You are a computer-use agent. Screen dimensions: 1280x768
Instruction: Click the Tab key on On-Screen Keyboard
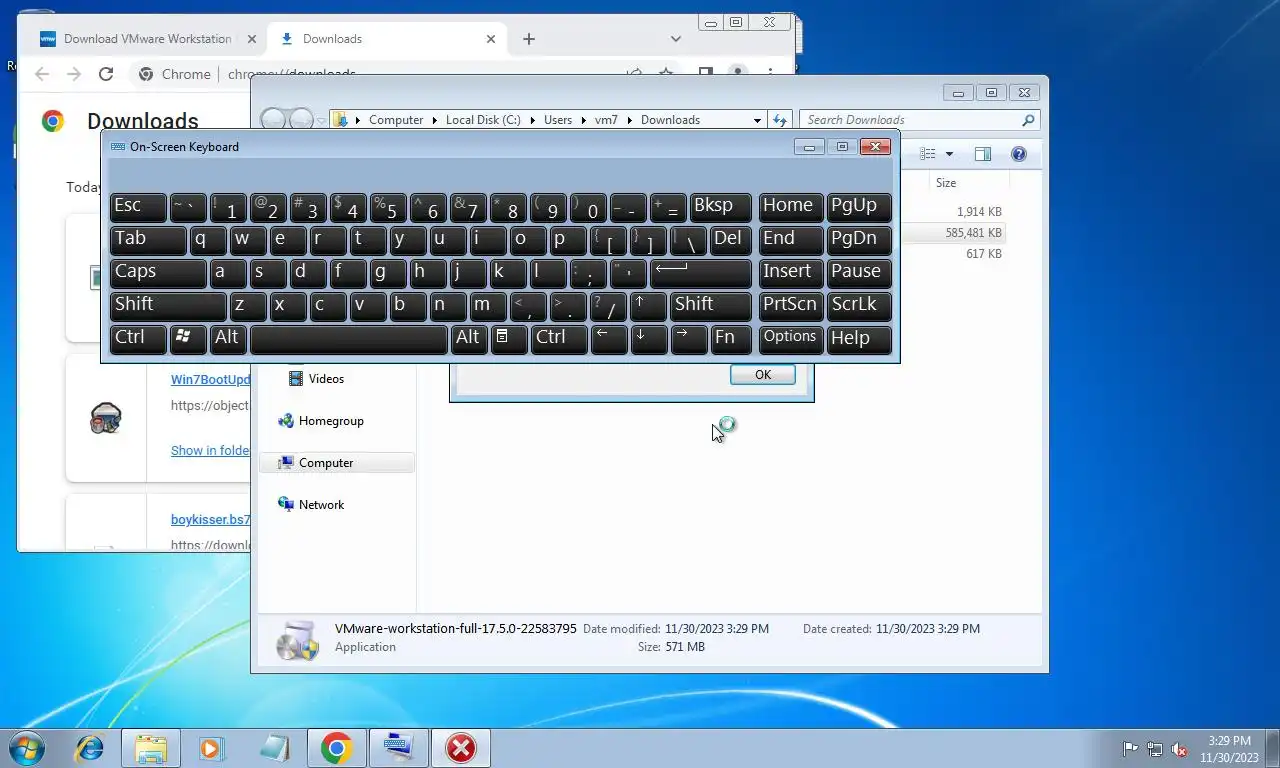click(x=148, y=239)
